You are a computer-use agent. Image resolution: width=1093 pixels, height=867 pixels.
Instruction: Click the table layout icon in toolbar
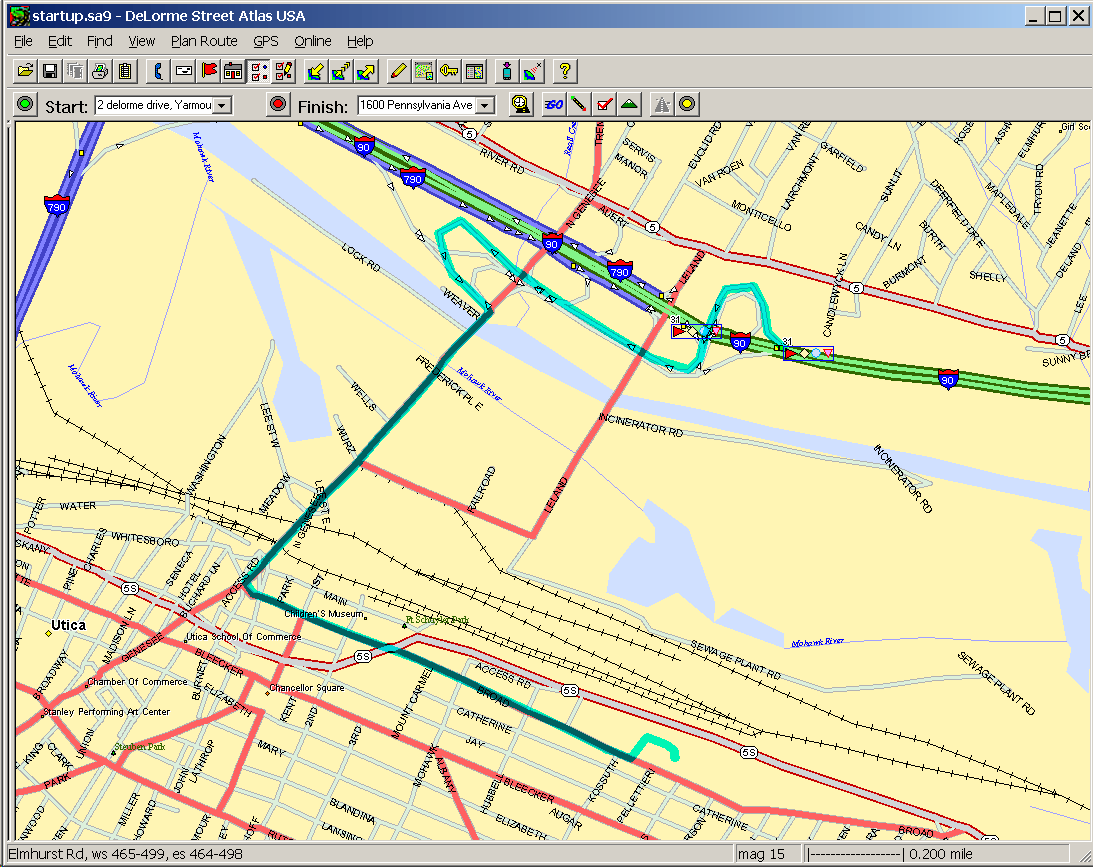coord(474,71)
